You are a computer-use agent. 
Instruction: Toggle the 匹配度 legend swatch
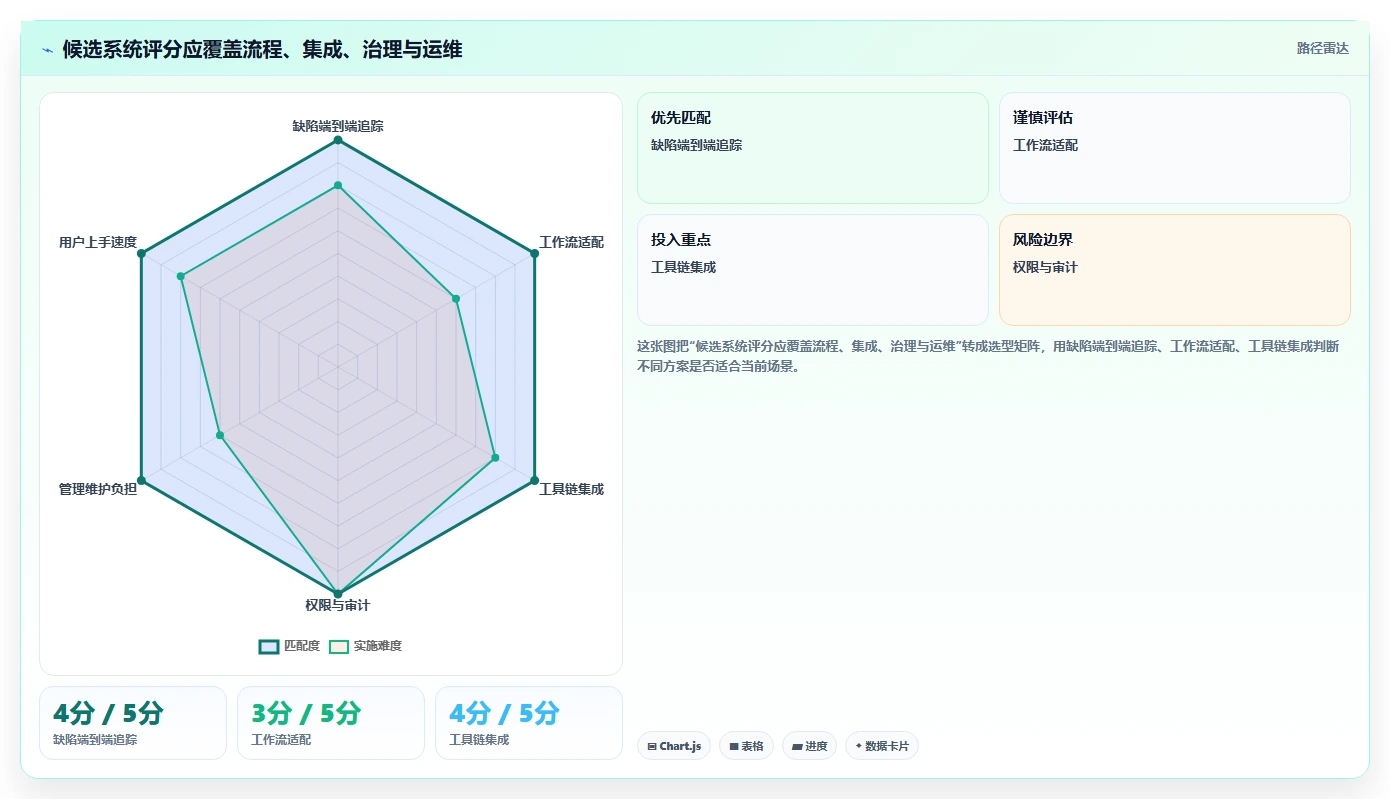click(x=269, y=646)
